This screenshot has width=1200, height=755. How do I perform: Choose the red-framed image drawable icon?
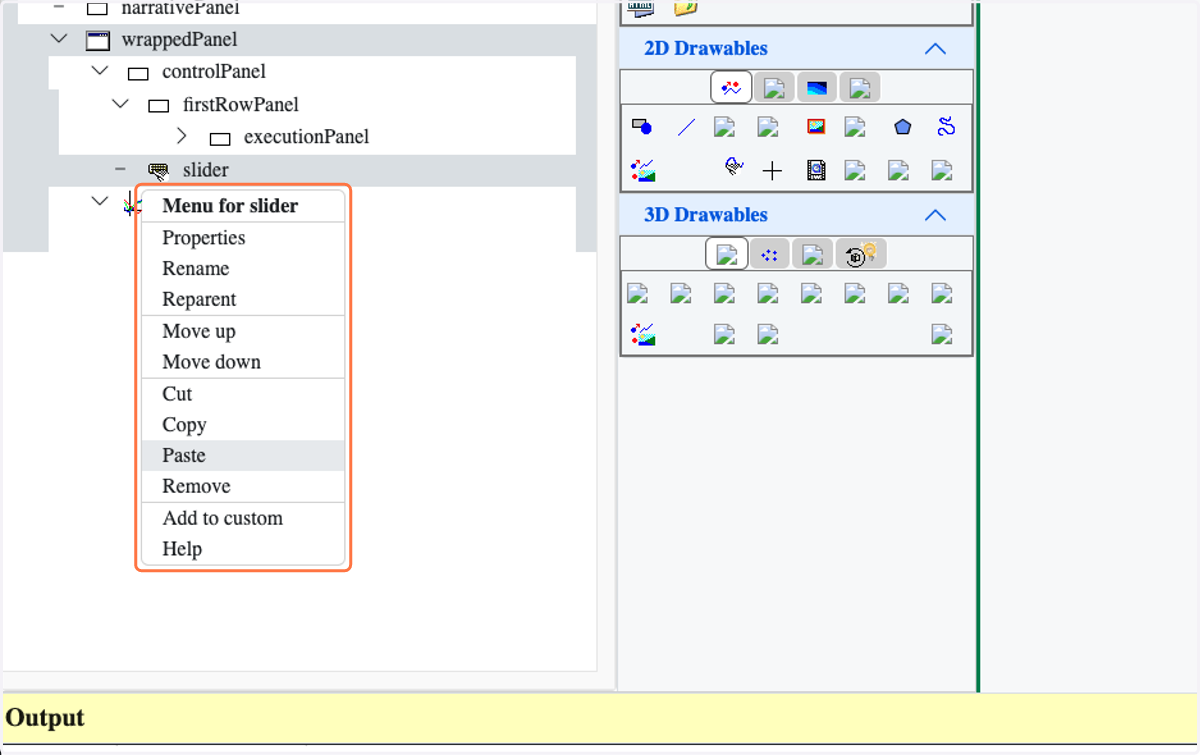click(x=816, y=127)
